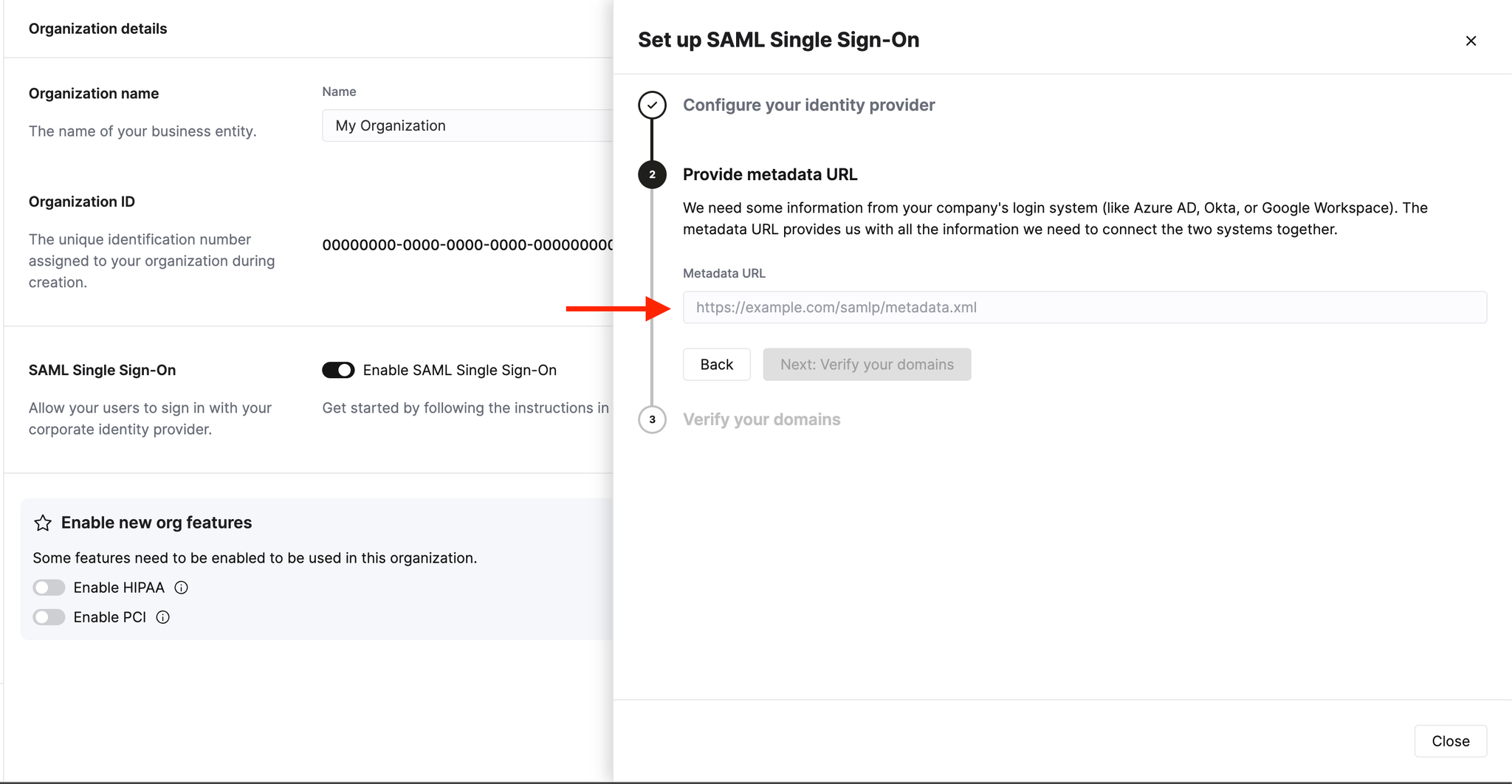Select step 2 Provide metadata URL circle
1512x784 pixels.
(x=652, y=175)
